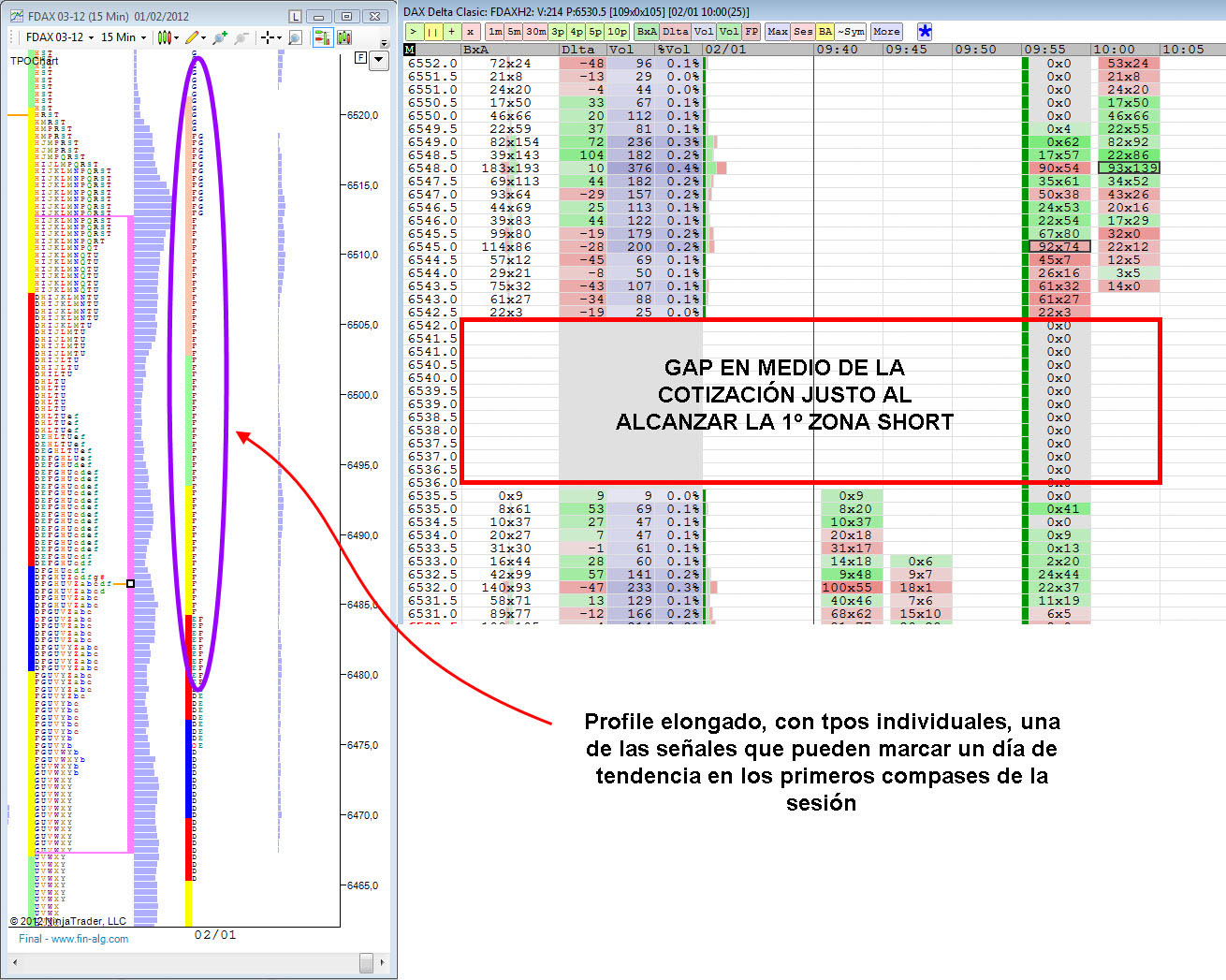
Task: Toggle the FP footprint button
Action: point(752,32)
